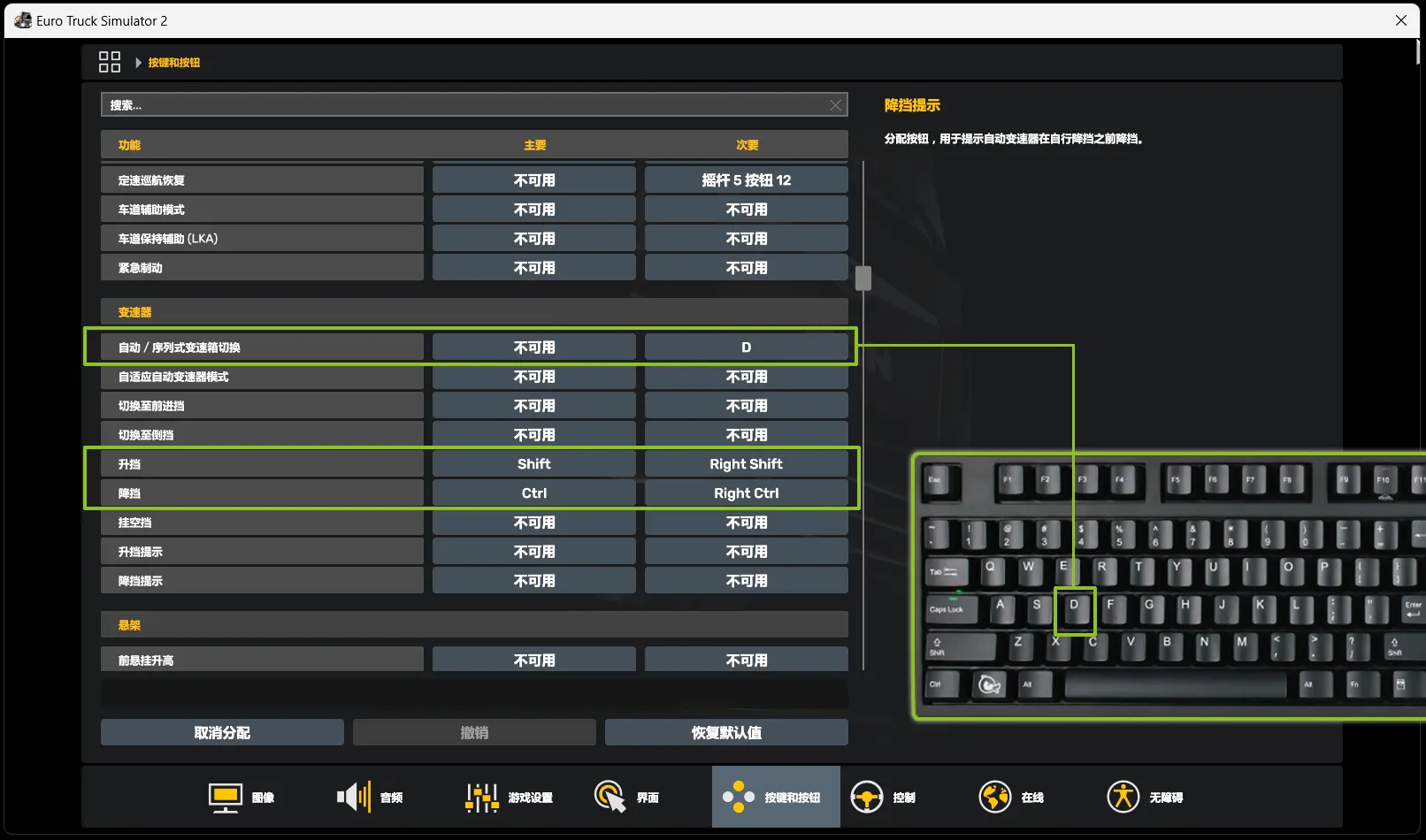This screenshot has height=840, width=1426.
Task: Edit primary binding for 升挡提示
Action: (534, 552)
